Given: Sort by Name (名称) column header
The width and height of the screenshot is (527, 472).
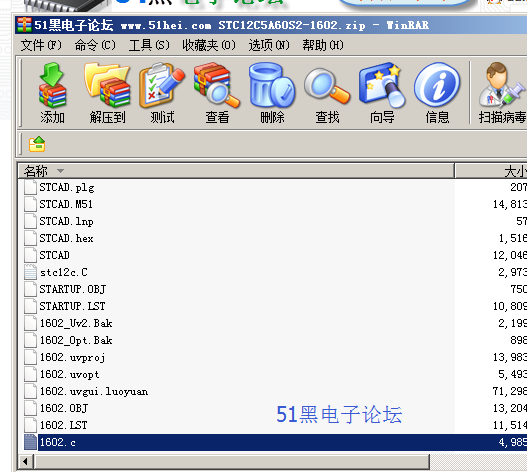Looking at the screenshot, I should point(236,171).
